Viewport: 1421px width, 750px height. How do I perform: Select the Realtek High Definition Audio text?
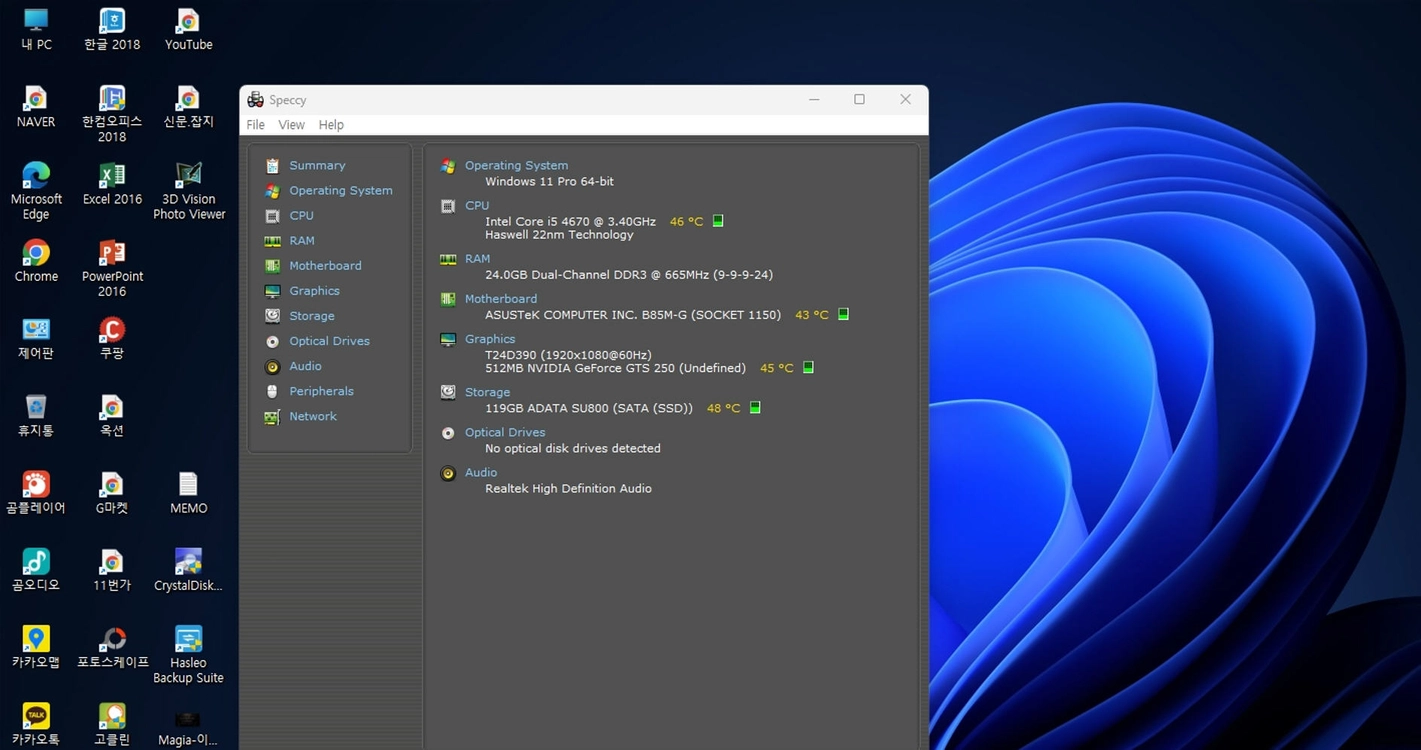[x=568, y=489]
